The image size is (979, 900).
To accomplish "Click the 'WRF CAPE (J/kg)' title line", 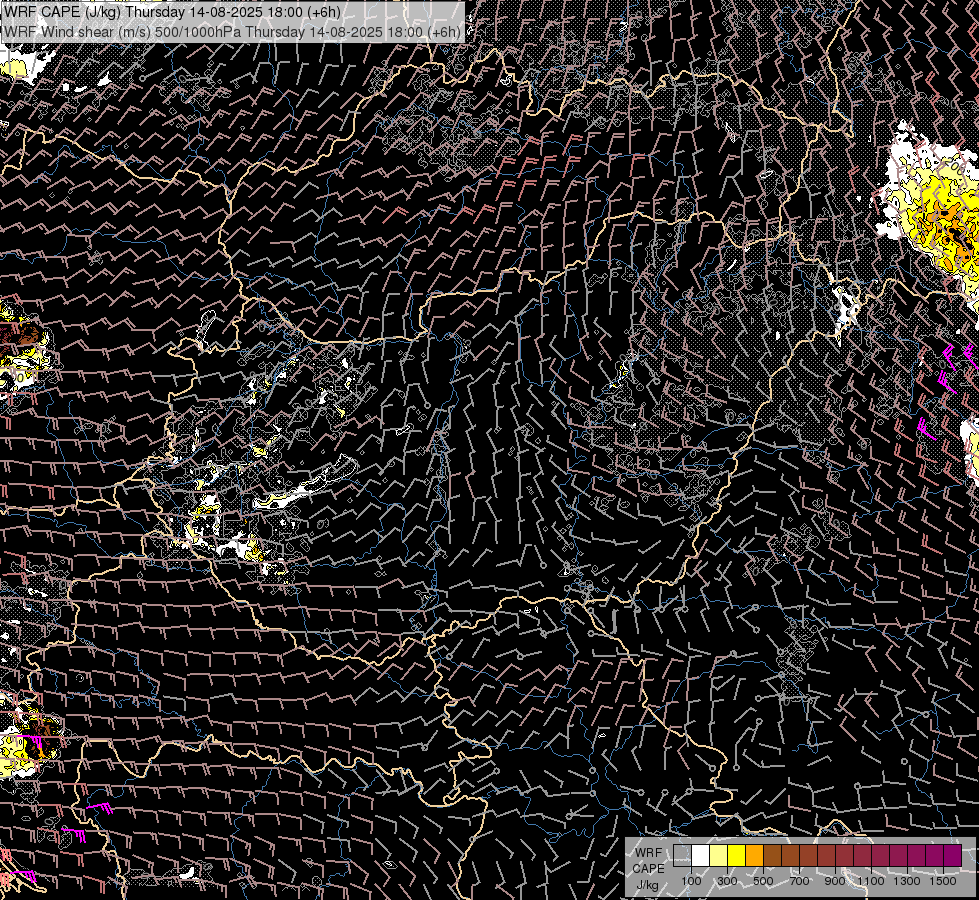I will [172, 12].
